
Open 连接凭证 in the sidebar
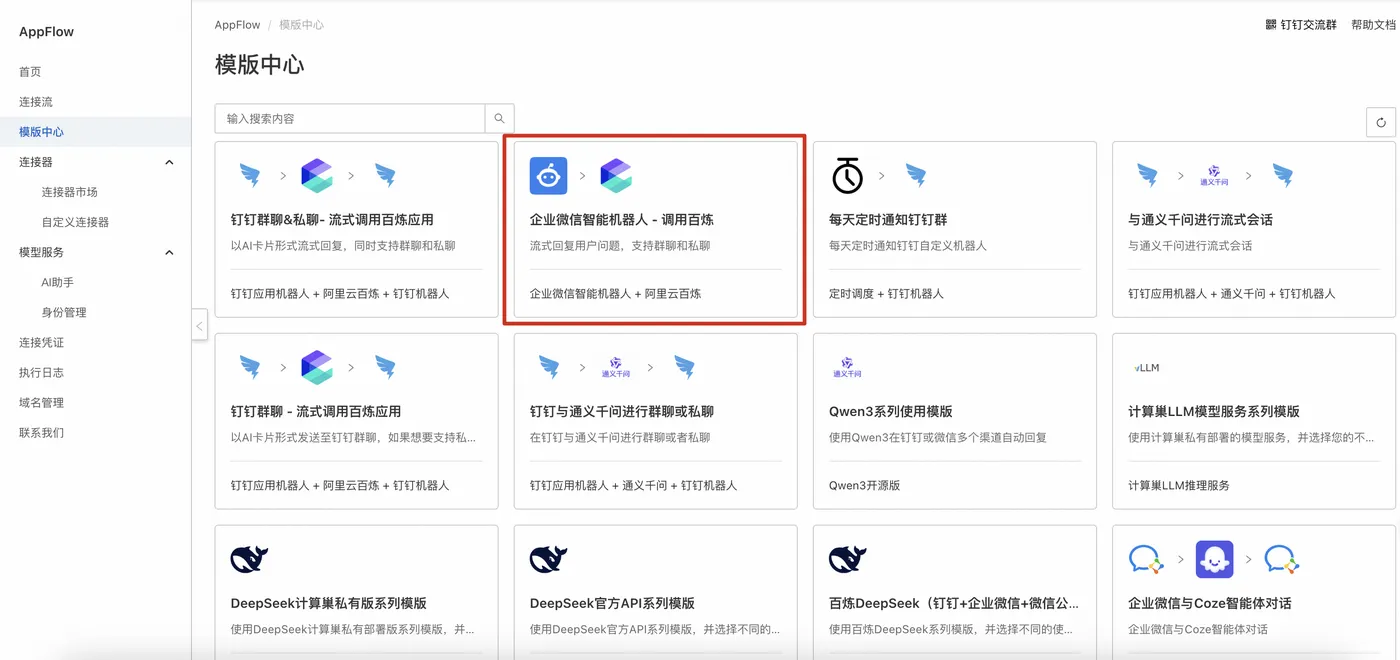42,342
